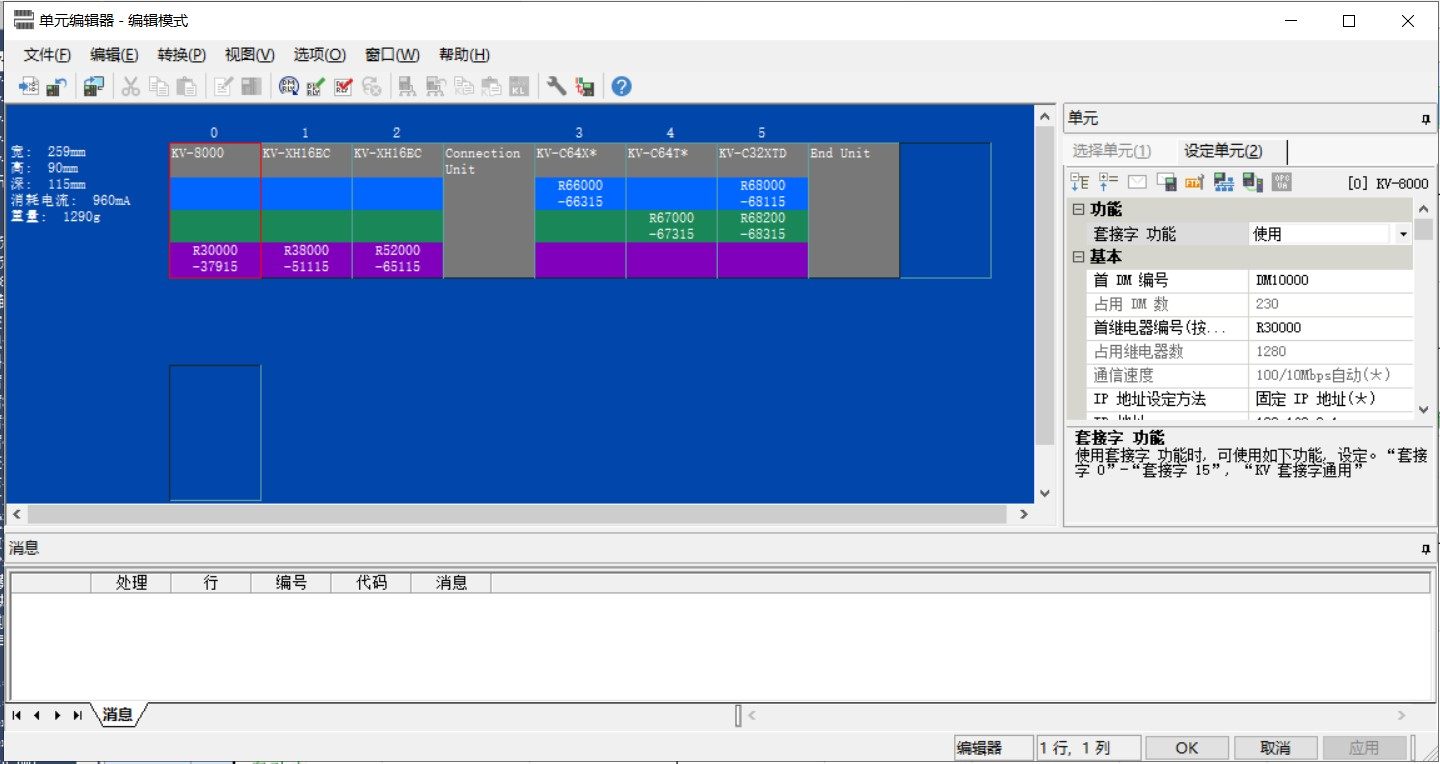Collapse the 功能 property group
Image resolution: width=1440 pixels, height=764 pixels.
1078,210
